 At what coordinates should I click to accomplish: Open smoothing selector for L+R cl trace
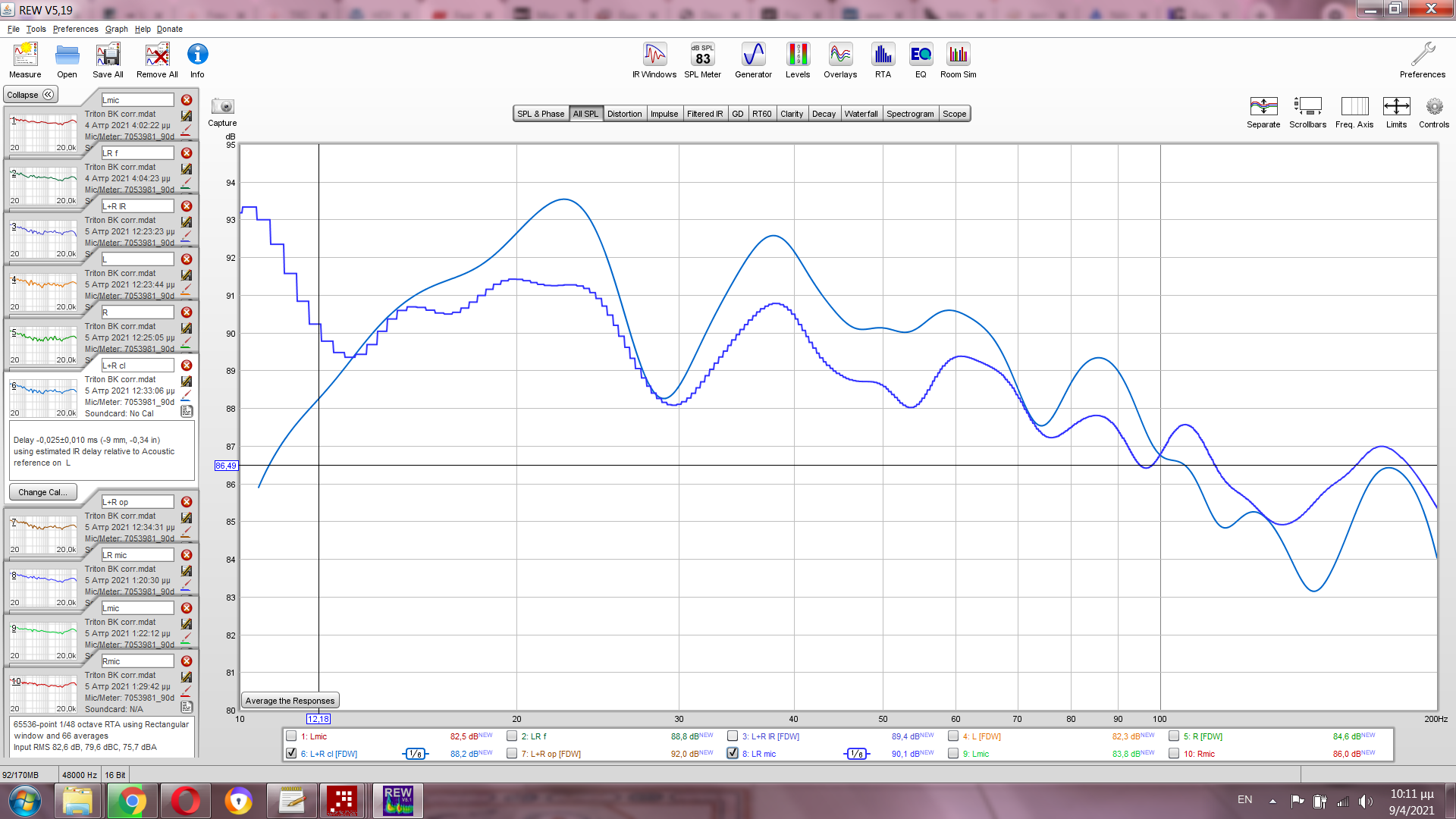pyautogui.click(x=415, y=754)
